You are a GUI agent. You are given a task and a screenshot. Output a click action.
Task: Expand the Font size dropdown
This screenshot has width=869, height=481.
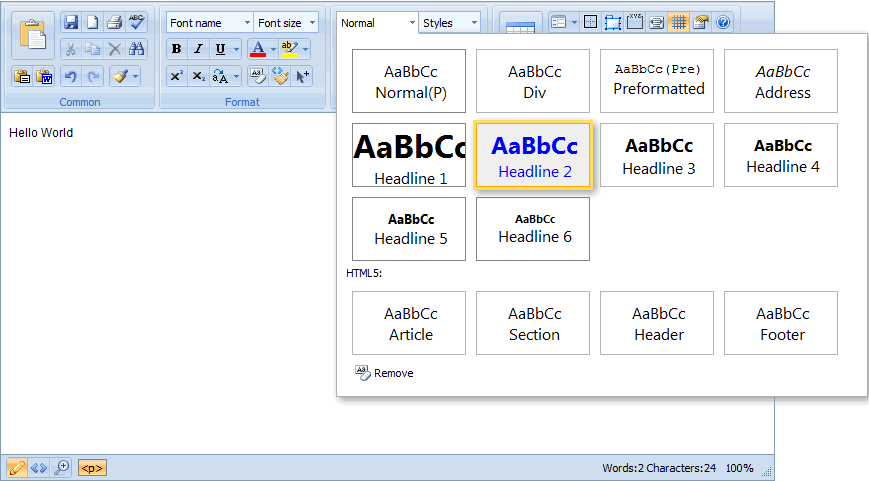[x=286, y=22]
